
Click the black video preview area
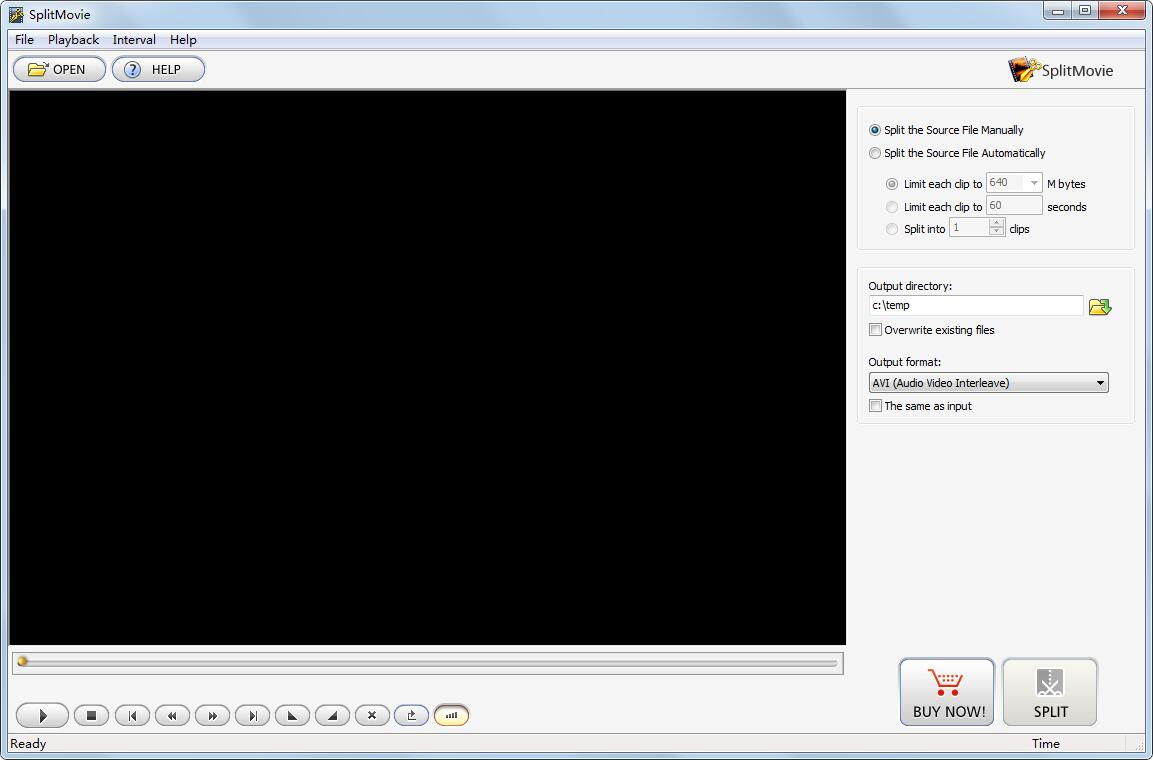pos(427,368)
